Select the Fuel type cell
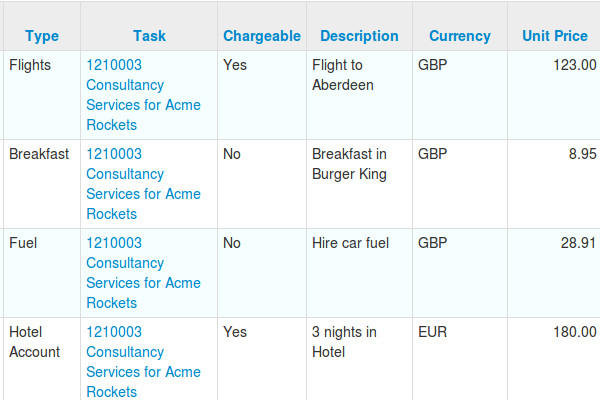The height and width of the screenshot is (400, 600). pyautogui.click(x=24, y=243)
